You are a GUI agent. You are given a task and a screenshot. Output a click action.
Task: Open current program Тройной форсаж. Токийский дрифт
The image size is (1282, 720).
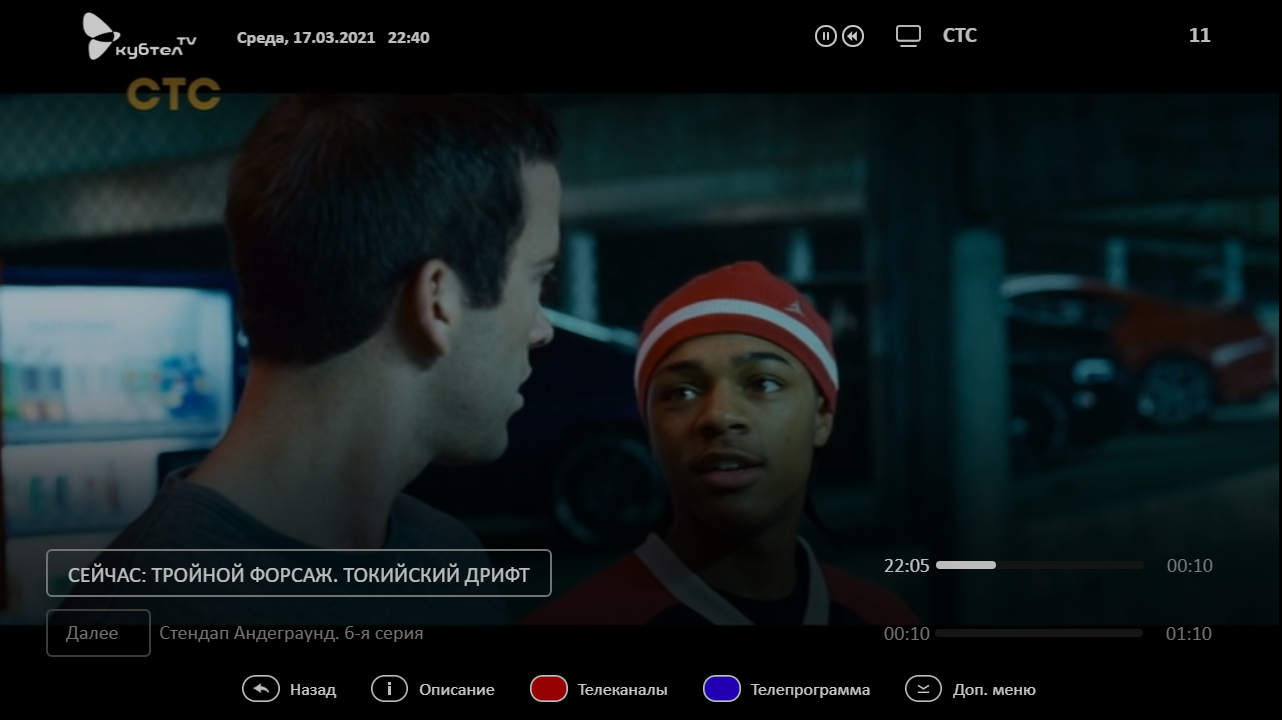point(299,573)
